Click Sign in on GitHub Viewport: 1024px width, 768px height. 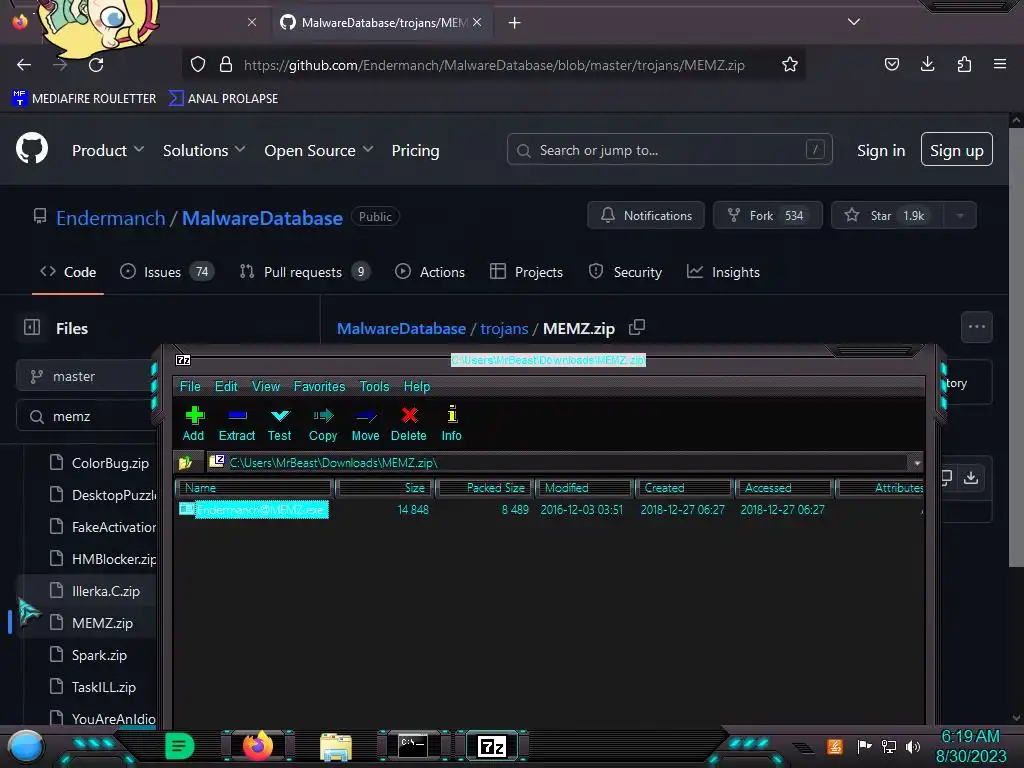click(881, 150)
